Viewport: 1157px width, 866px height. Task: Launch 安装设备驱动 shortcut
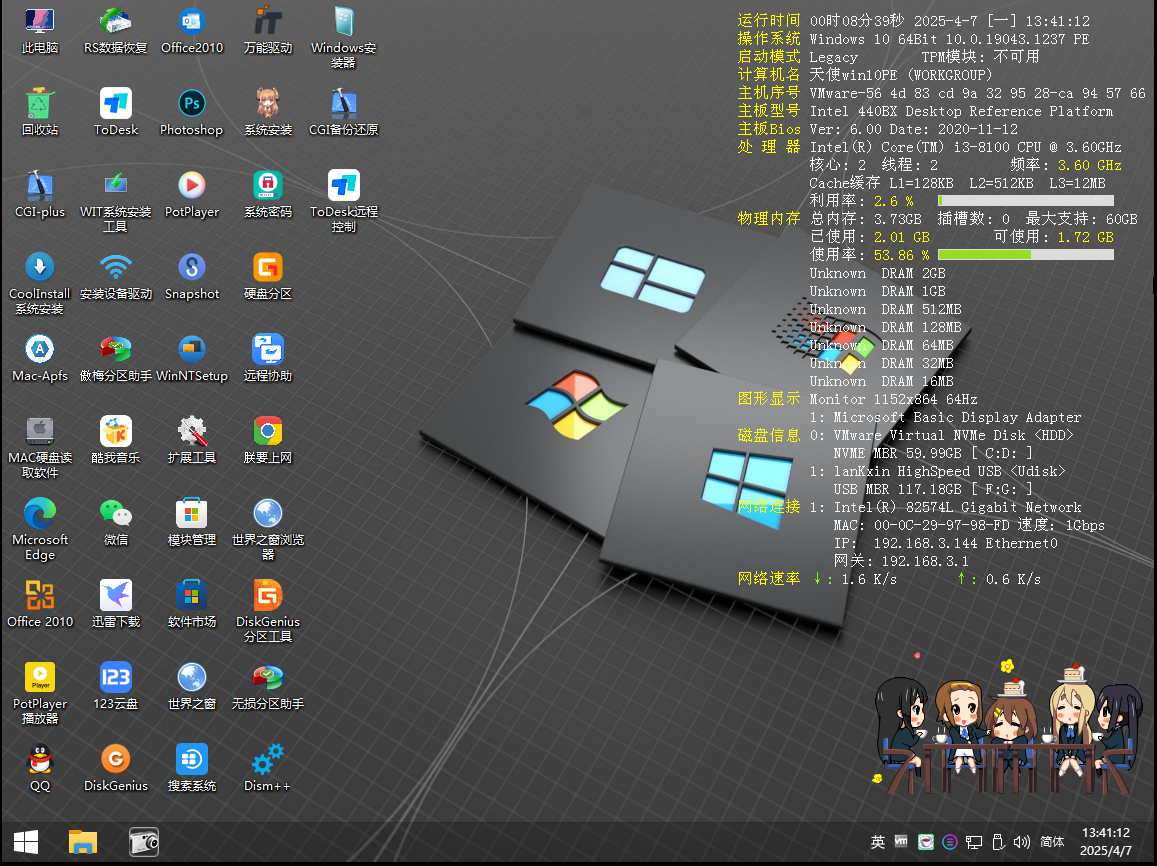coord(116,277)
